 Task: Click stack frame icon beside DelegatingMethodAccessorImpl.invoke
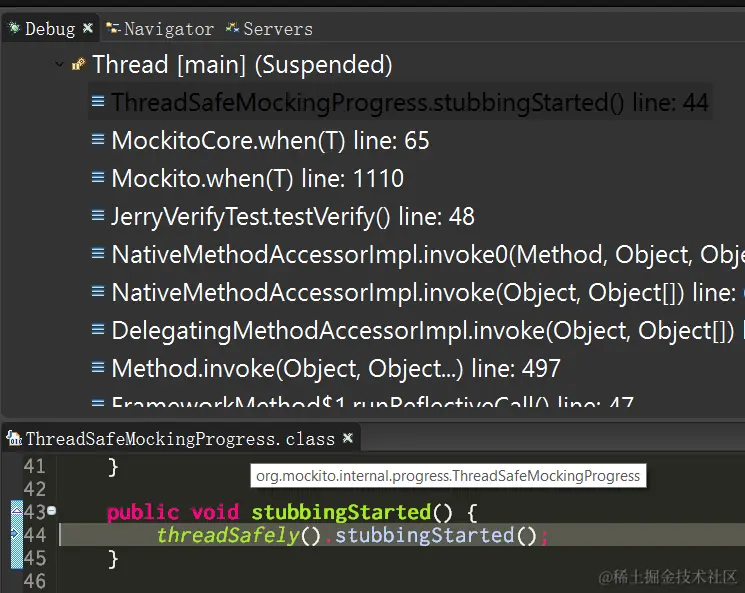[98, 329]
